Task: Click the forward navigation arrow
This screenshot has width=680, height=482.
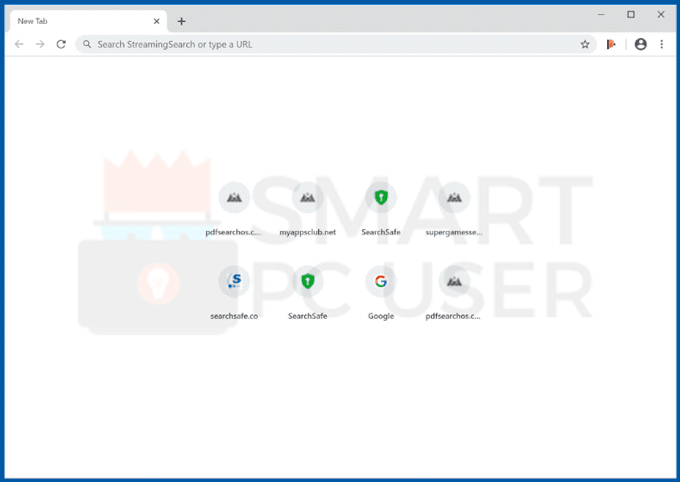Action: tap(40, 44)
